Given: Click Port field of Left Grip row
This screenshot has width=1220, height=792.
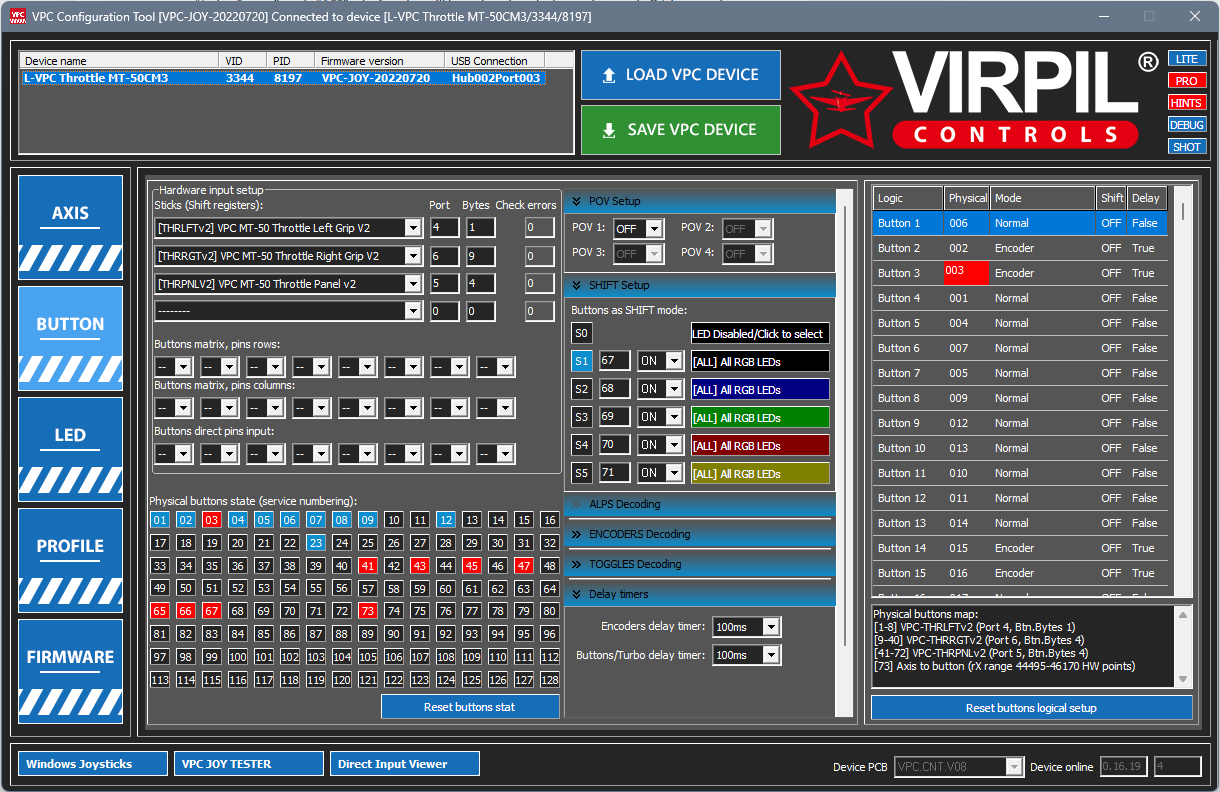Looking at the screenshot, I should coord(444,228).
